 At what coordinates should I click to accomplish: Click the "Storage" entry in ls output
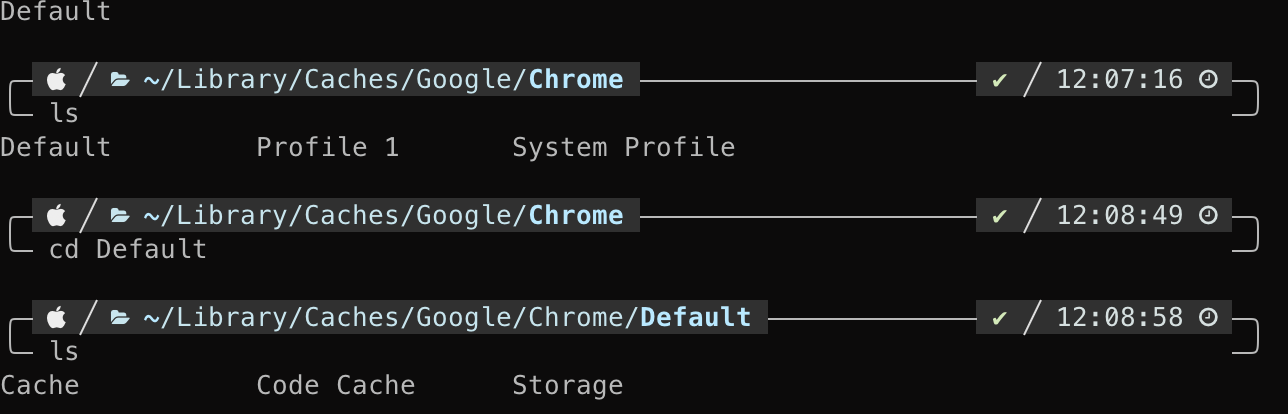568,386
